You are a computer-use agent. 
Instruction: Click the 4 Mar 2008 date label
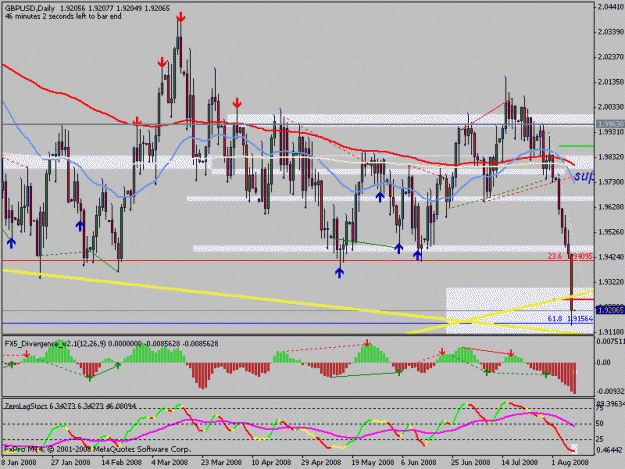(169, 462)
